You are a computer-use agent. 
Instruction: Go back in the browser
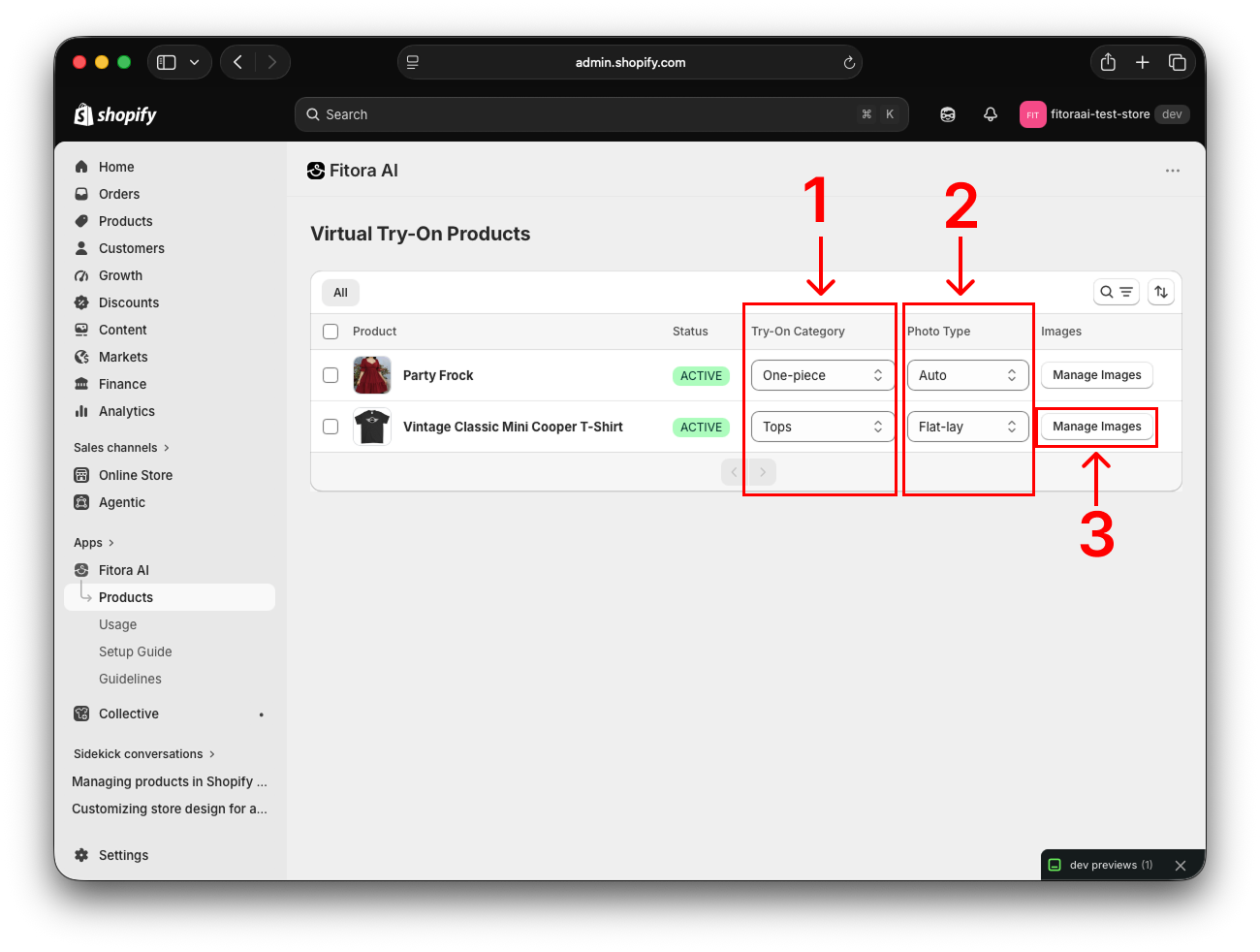(x=237, y=62)
